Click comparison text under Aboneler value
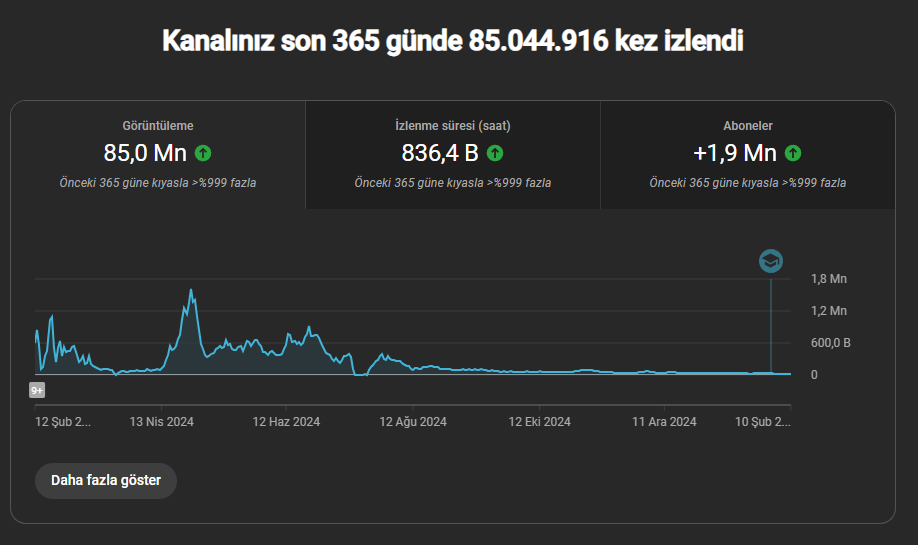 748,183
